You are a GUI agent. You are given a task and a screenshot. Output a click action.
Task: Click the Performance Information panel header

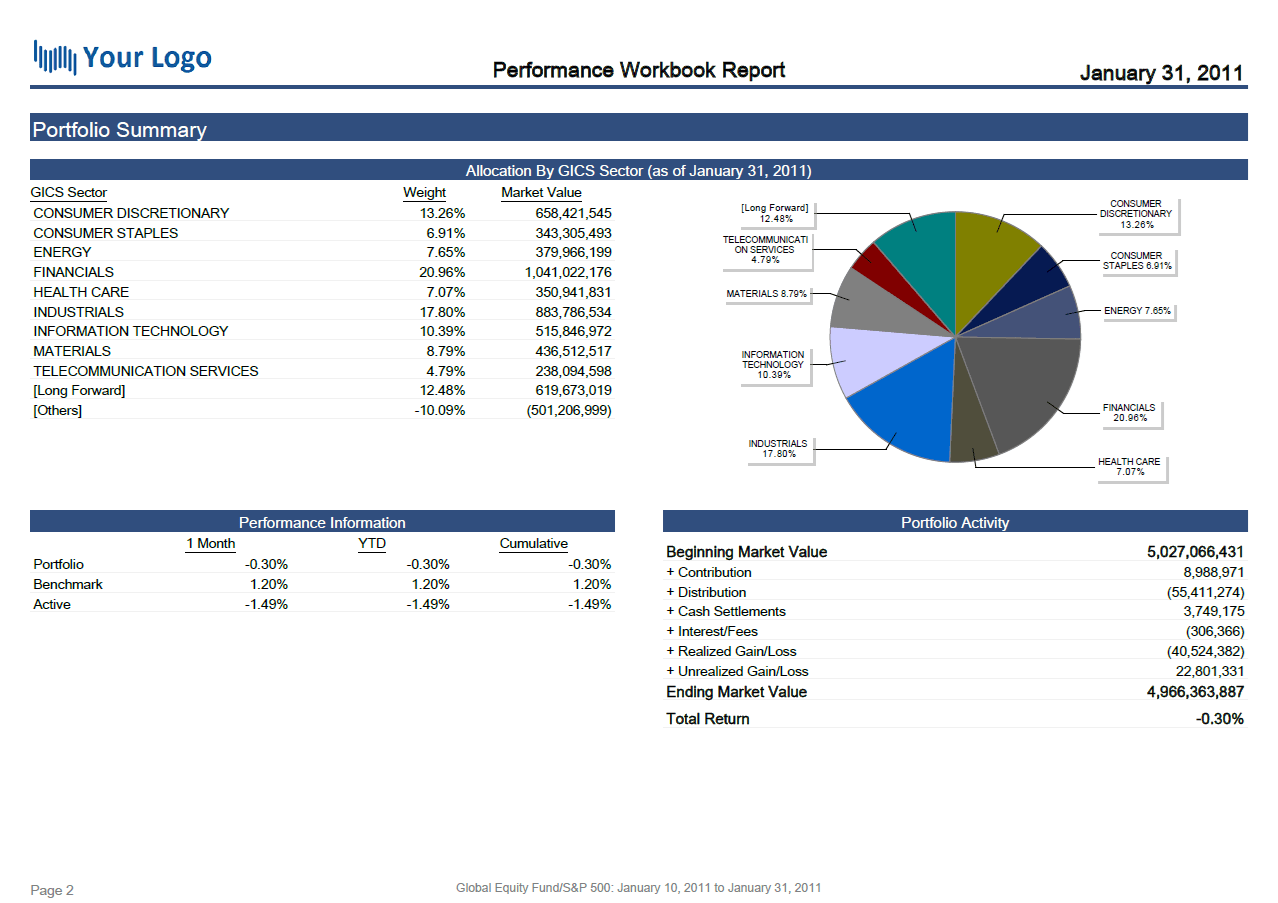[322, 522]
